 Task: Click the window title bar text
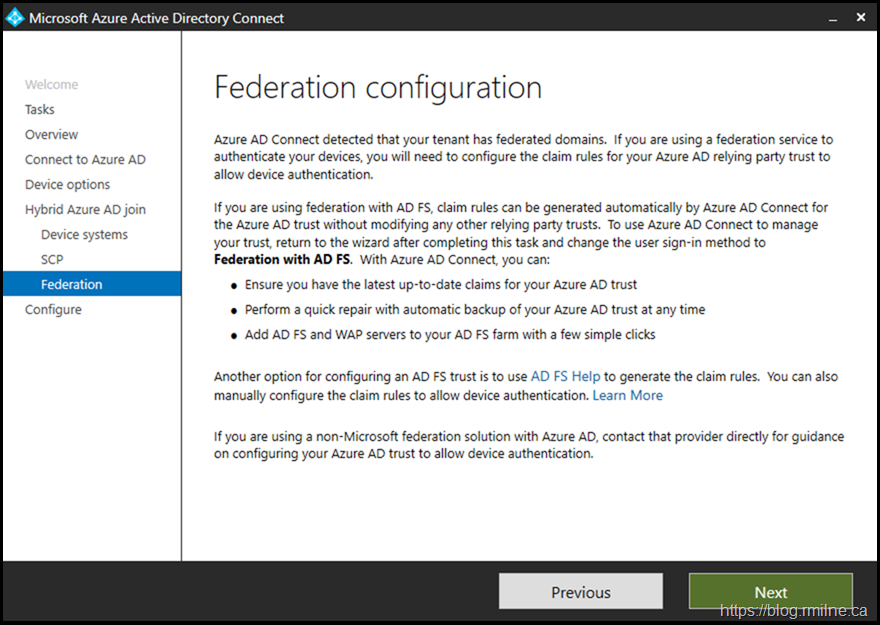pyautogui.click(x=156, y=18)
